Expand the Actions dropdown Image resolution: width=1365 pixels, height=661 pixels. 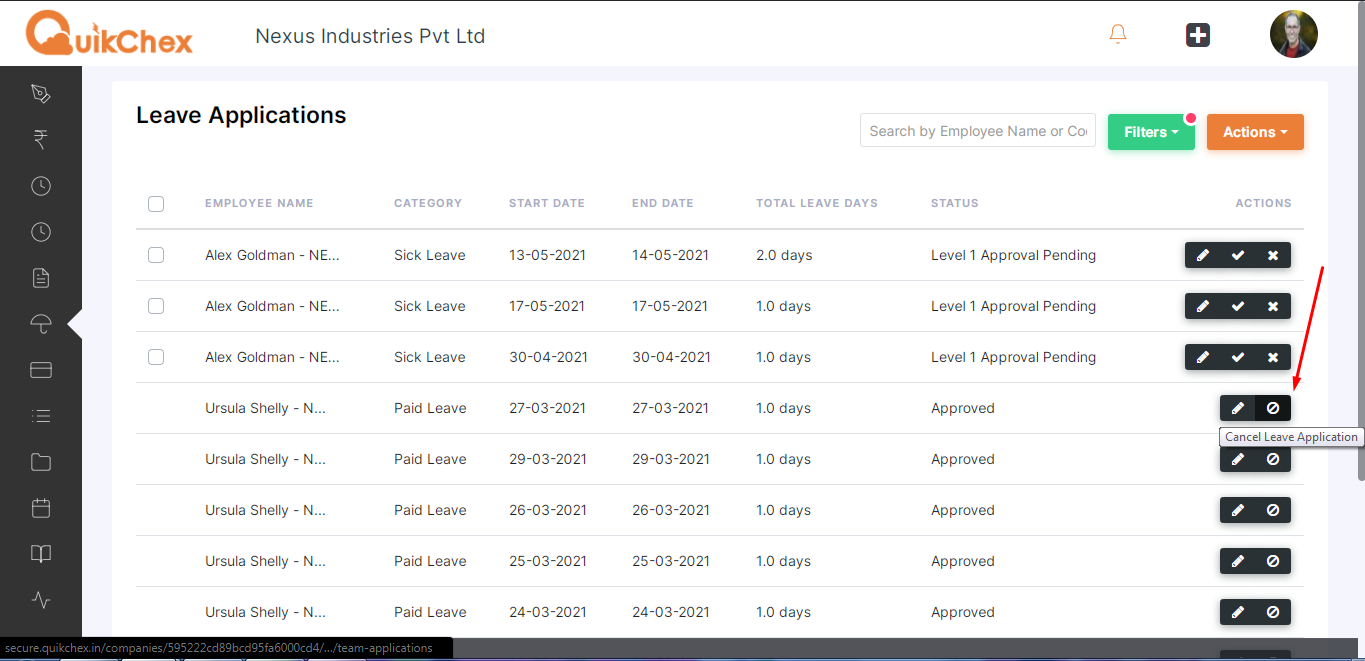1255,131
